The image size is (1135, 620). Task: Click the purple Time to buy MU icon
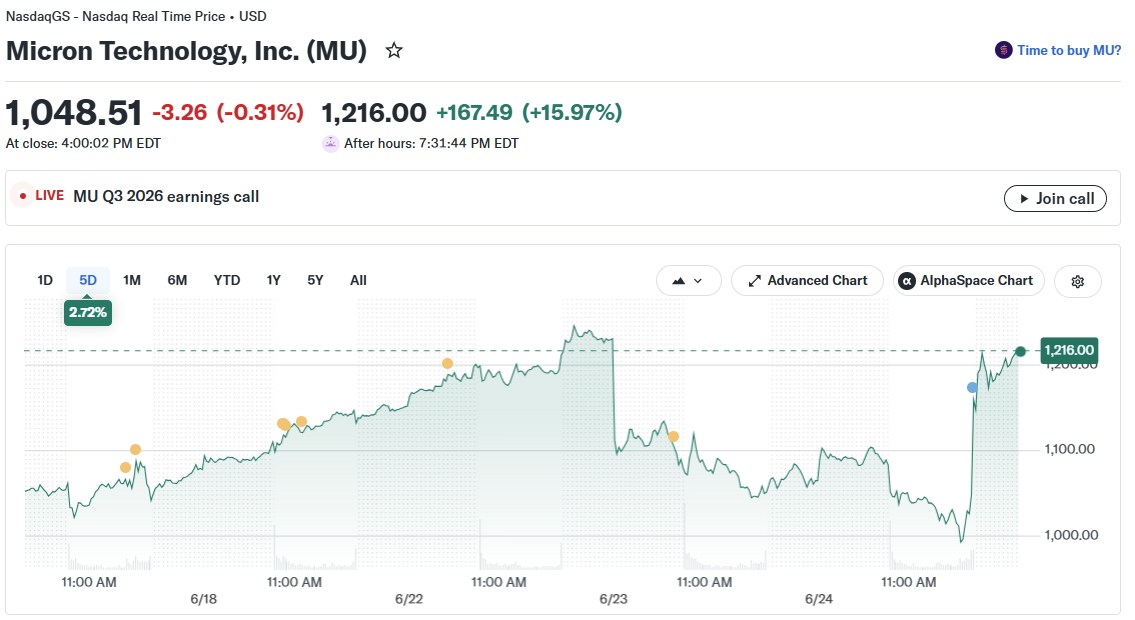pos(1003,50)
